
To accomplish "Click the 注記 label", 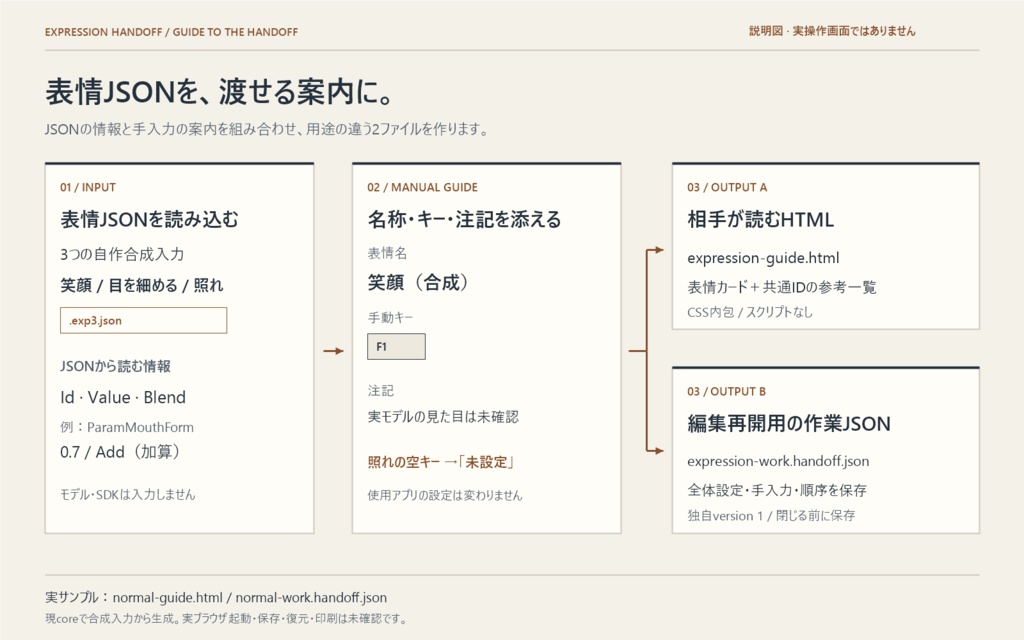I will coord(381,391).
